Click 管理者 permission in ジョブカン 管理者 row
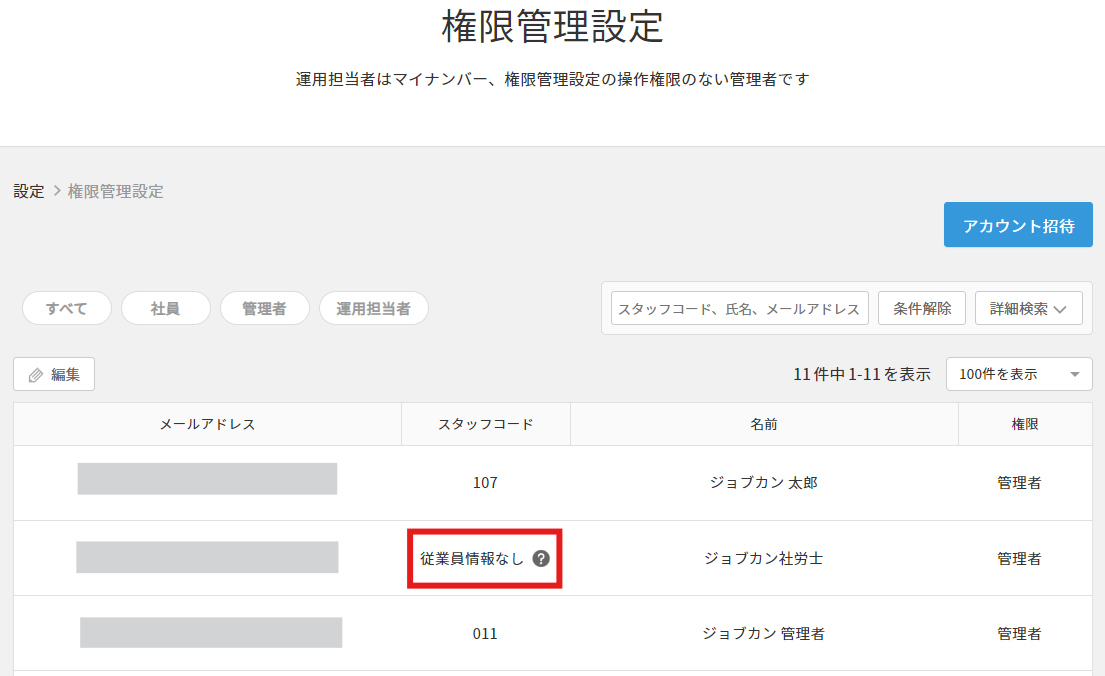This screenshot has height=676, width=1105. [1019, 634]
